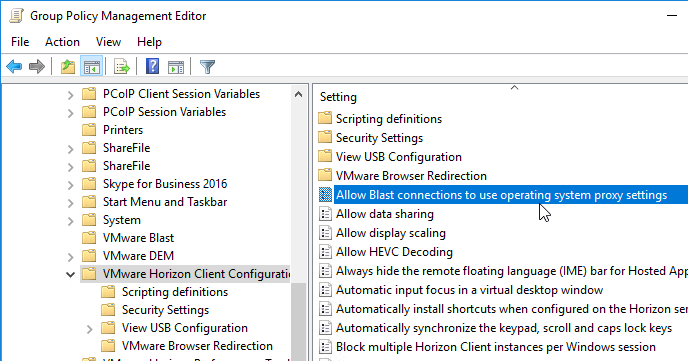The height and width of the screenshot is (361, 688).
Task: Open Help via the question mark icon
Action: click(x=152, y=67)
